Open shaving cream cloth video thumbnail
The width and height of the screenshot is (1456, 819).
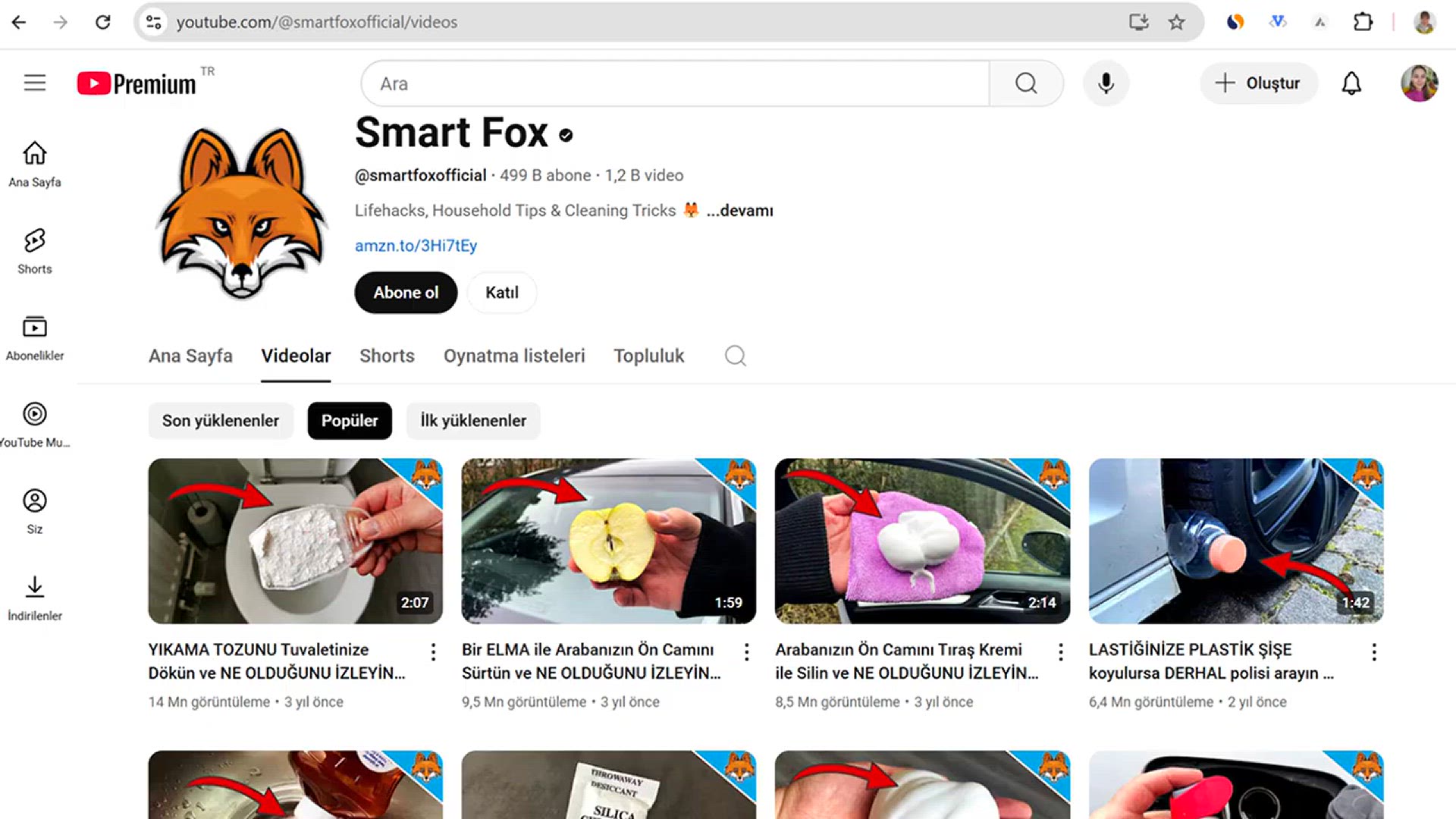(922, 541)
